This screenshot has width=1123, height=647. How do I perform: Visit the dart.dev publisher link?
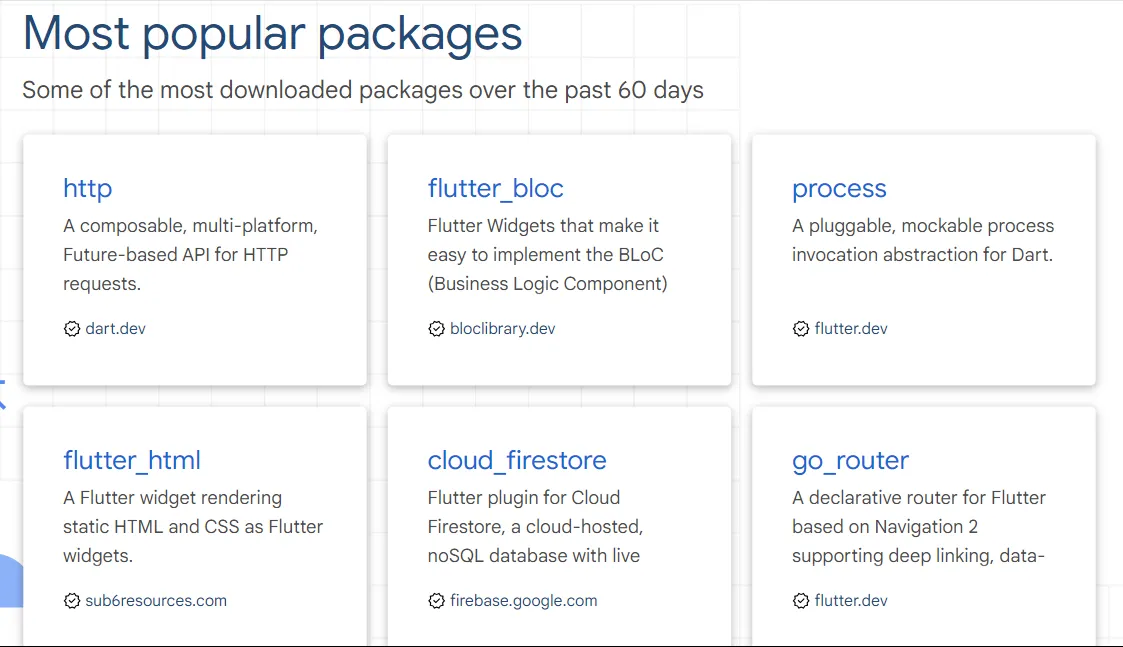[x=116, y=329]
